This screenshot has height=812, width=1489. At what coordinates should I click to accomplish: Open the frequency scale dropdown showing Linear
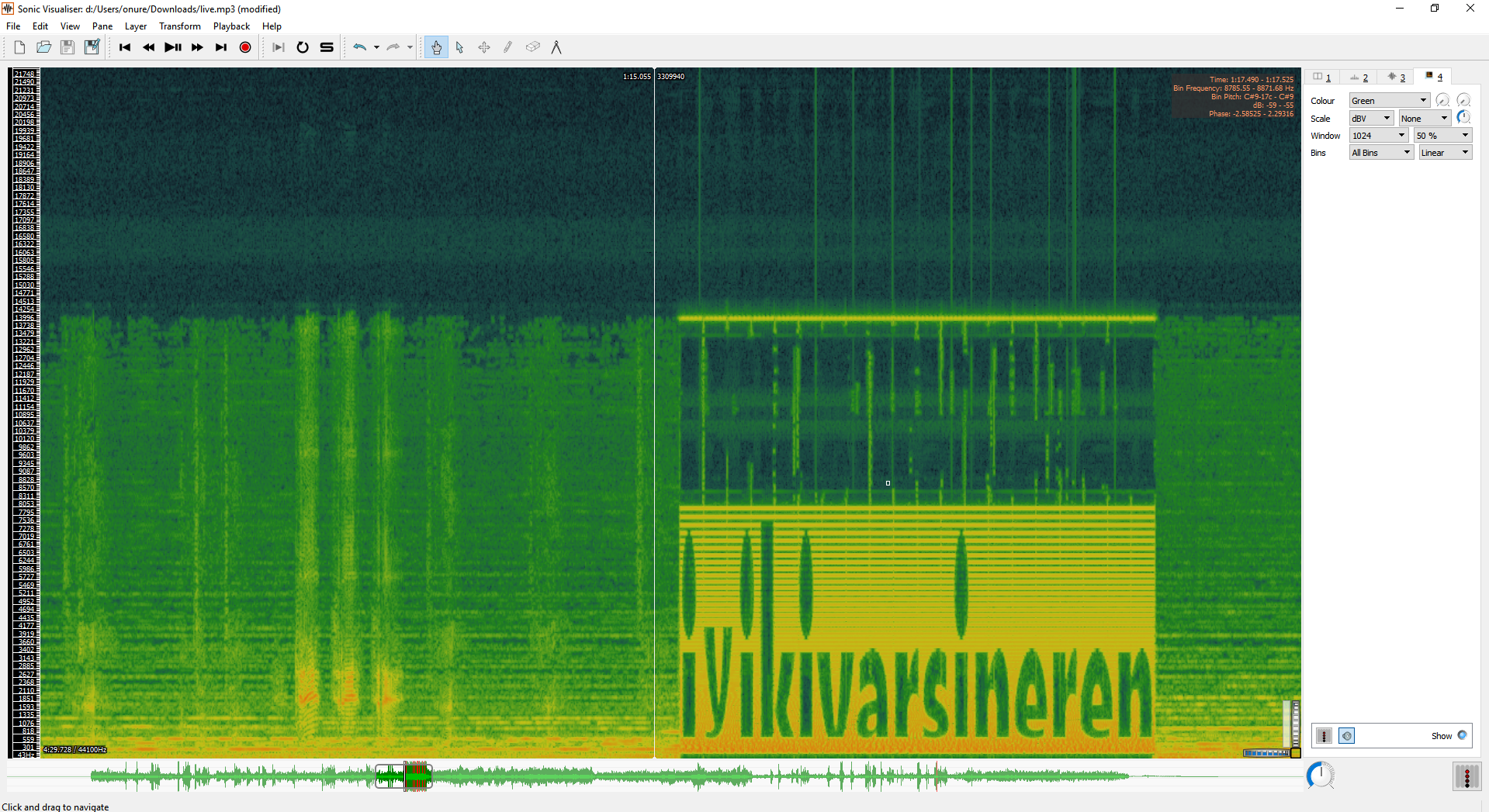[1446, 153]
